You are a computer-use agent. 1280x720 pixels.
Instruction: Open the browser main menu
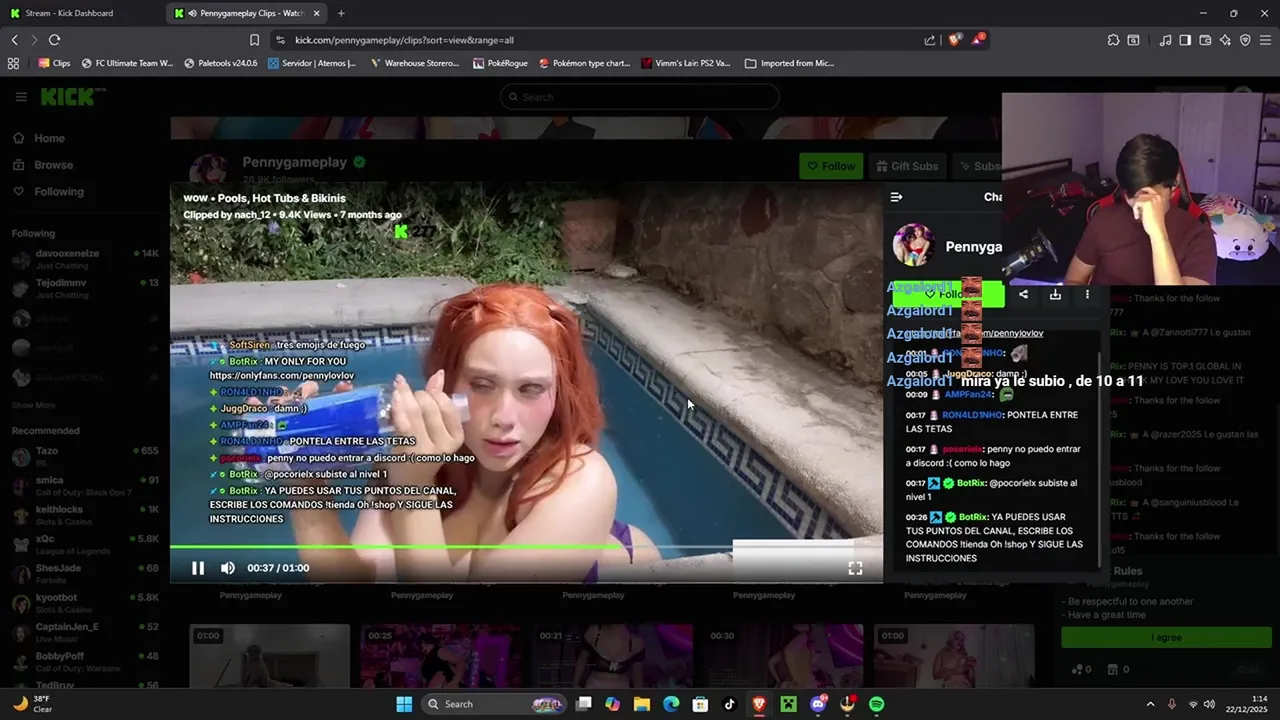pos(1266,40)
